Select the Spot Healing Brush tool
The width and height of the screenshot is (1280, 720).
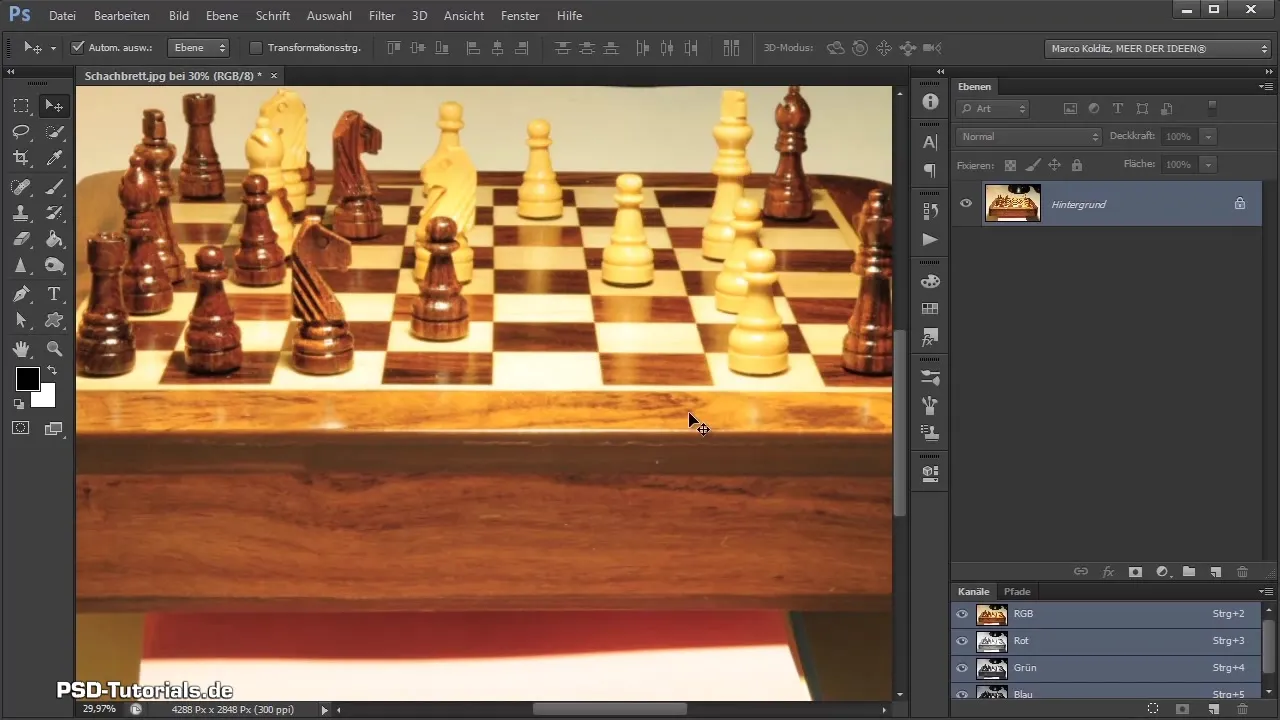pos(21,187)
